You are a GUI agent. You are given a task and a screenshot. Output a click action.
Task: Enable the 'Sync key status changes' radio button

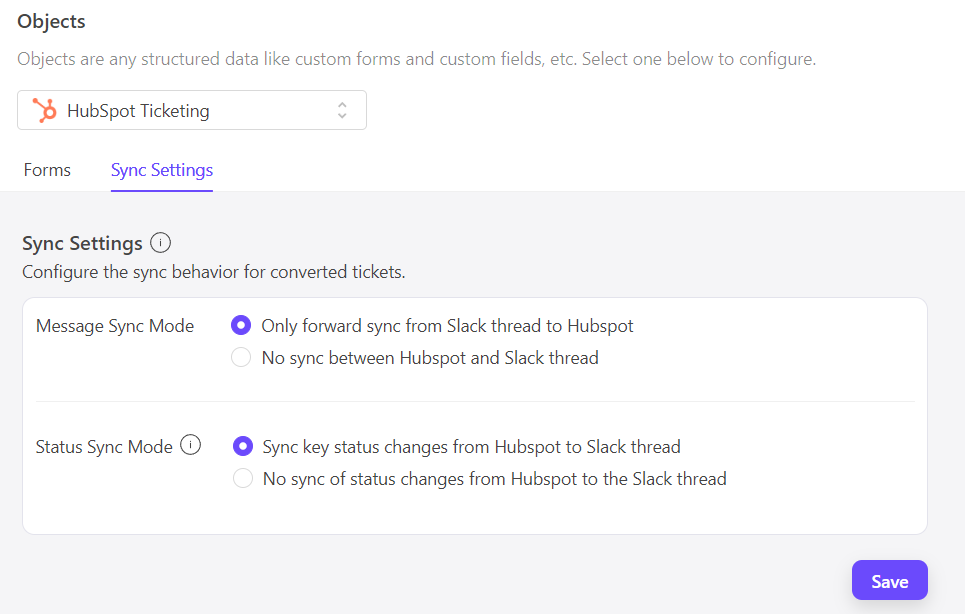[242, 447]
